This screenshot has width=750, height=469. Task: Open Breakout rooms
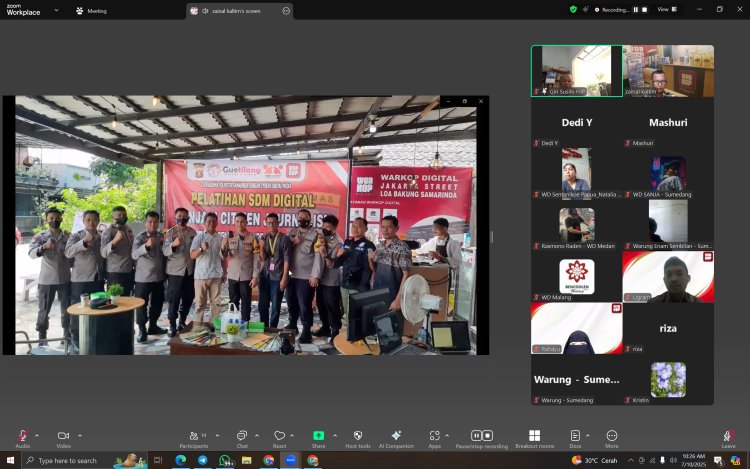coord(535,437)
